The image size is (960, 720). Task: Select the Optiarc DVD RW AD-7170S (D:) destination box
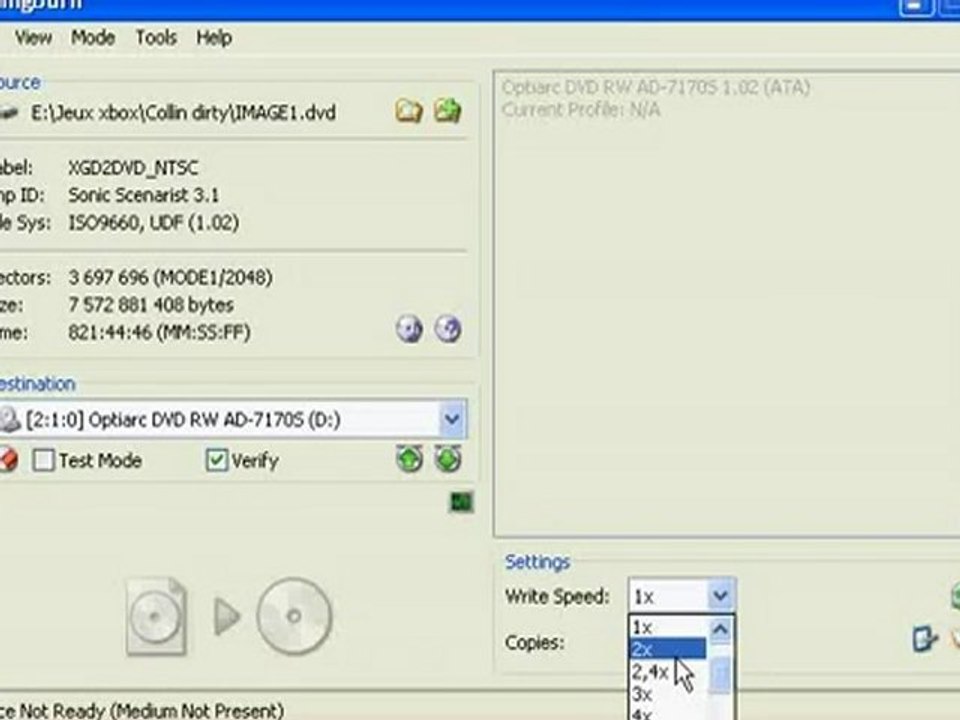point(233,419)
